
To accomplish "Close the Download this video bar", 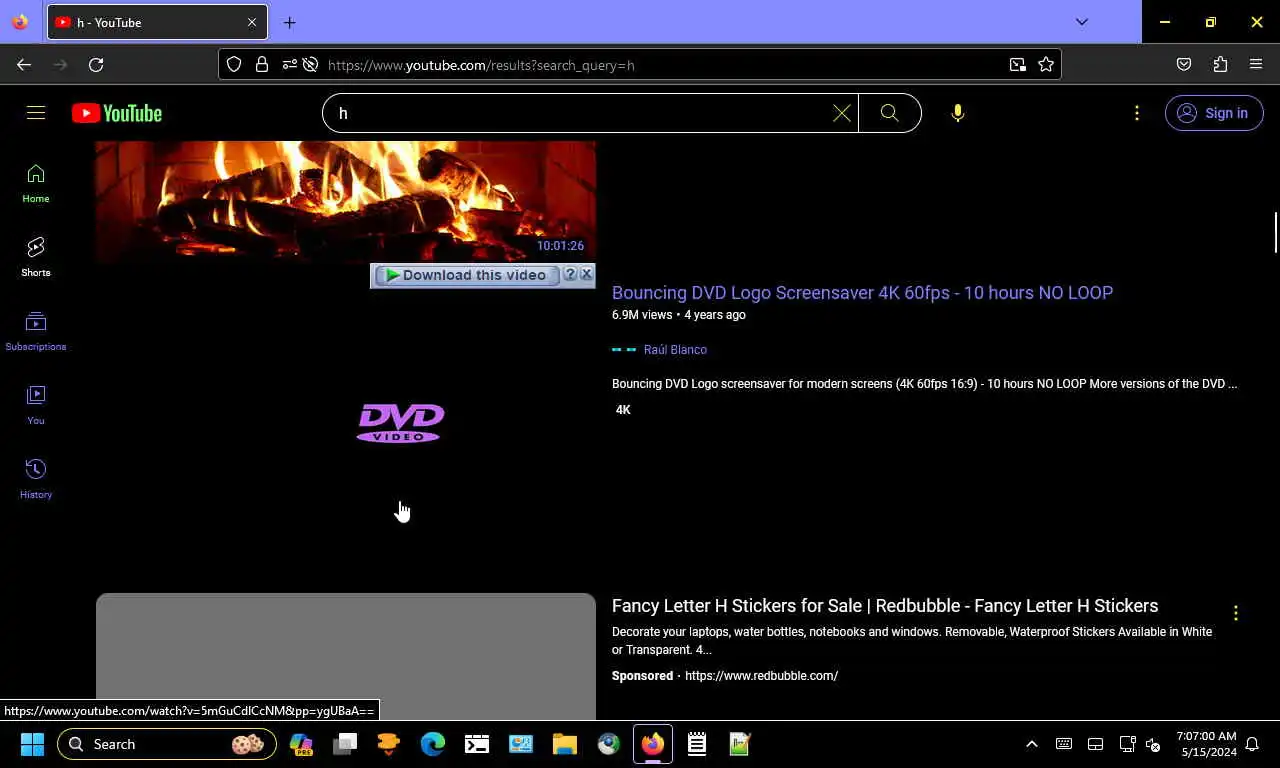I will point(586,274).
